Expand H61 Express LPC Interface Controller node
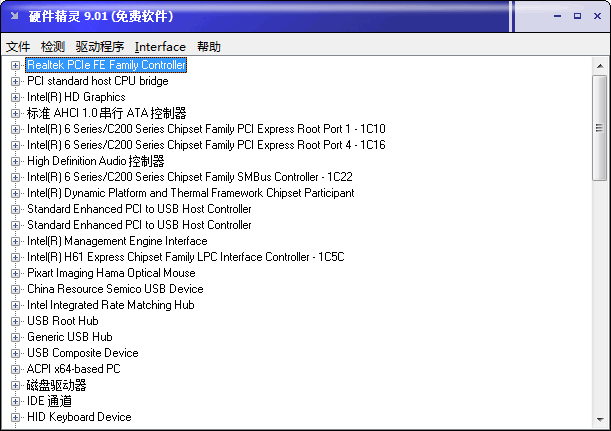This screenshot has width=611, height=431. pyautogui.click(x=15, y=257)
